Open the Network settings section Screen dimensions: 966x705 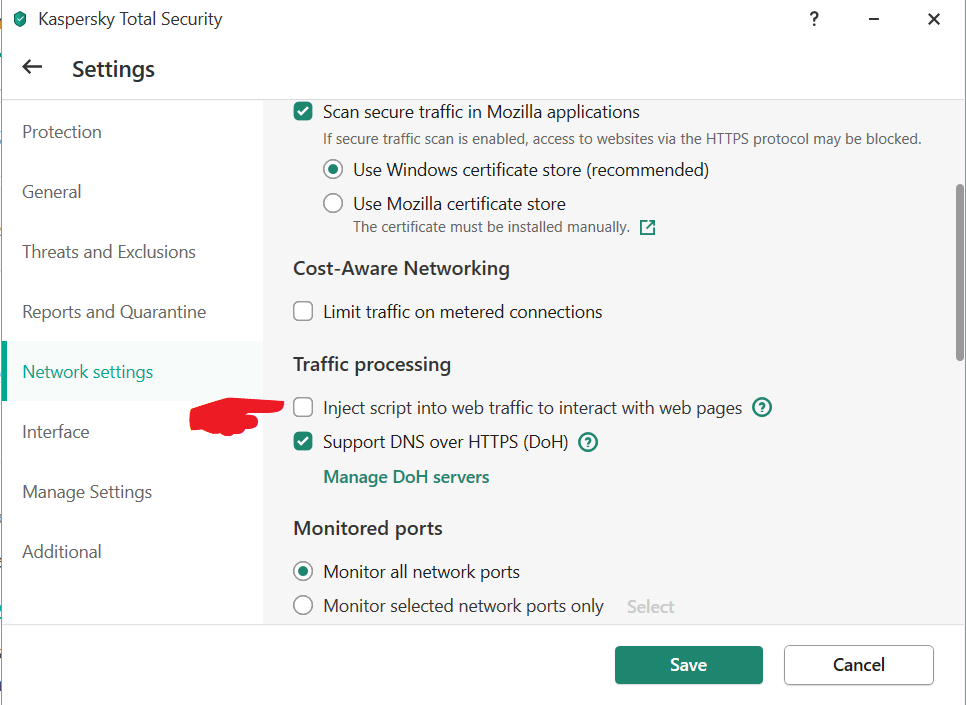132,372
